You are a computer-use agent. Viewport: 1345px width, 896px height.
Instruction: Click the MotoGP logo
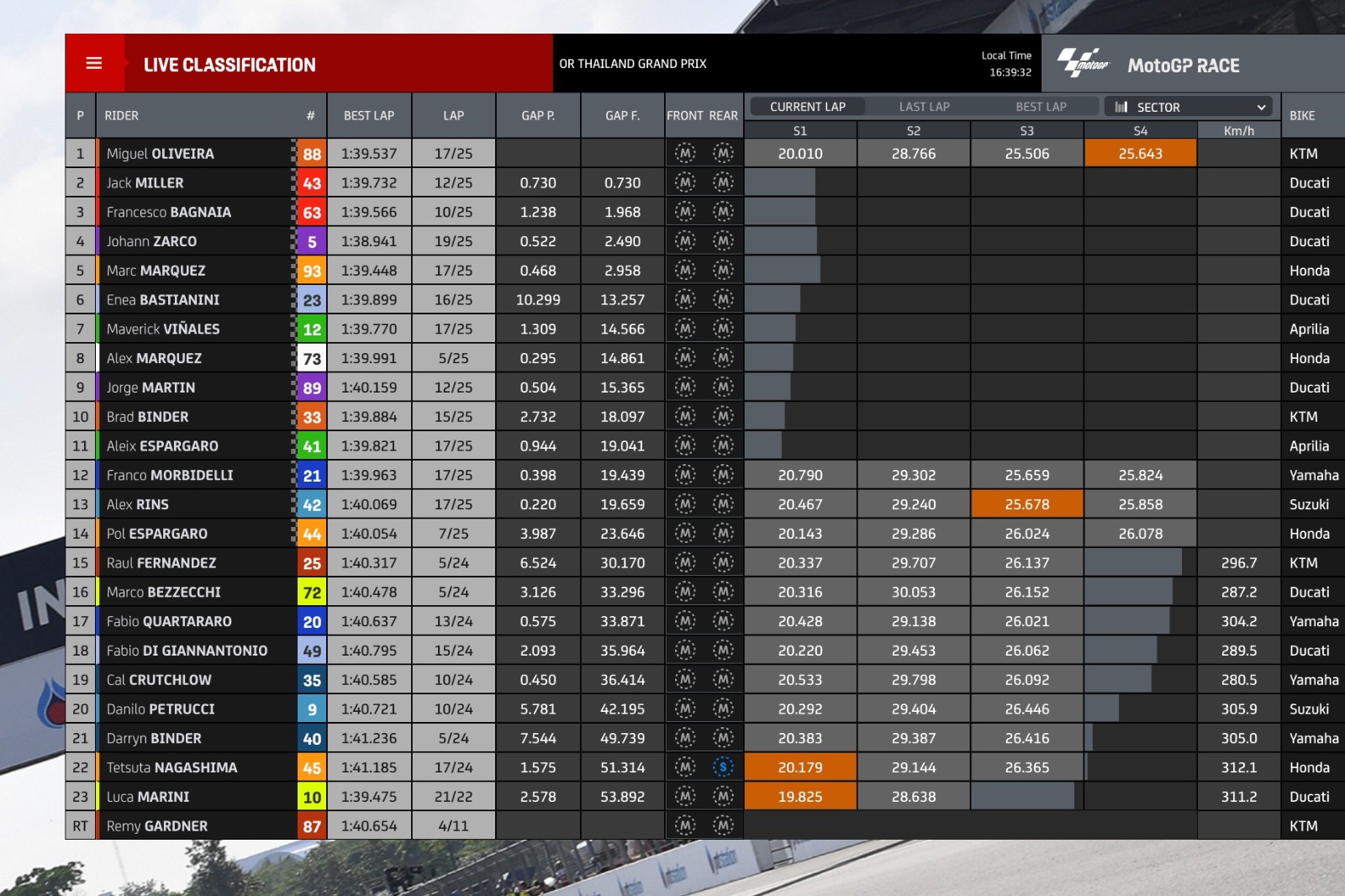(x=1083, y=64)
